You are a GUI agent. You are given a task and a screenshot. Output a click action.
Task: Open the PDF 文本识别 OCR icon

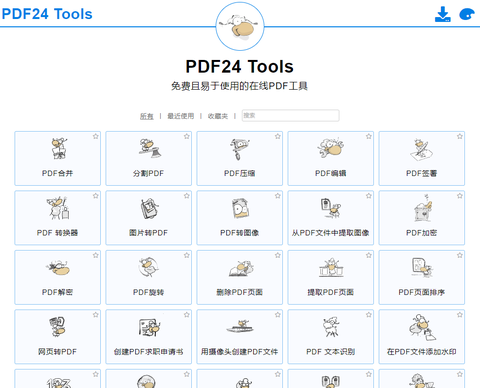point(331,327)
